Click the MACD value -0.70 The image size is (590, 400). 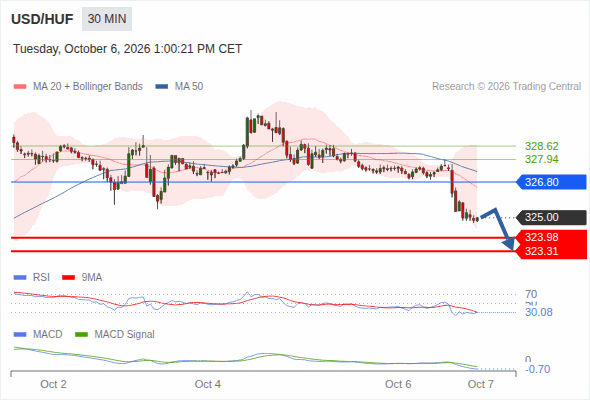point(537,369)
